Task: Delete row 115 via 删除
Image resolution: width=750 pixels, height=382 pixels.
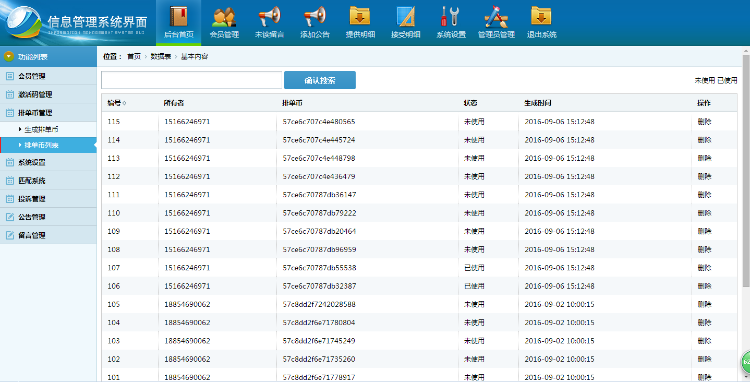Action: click(704, 121)
